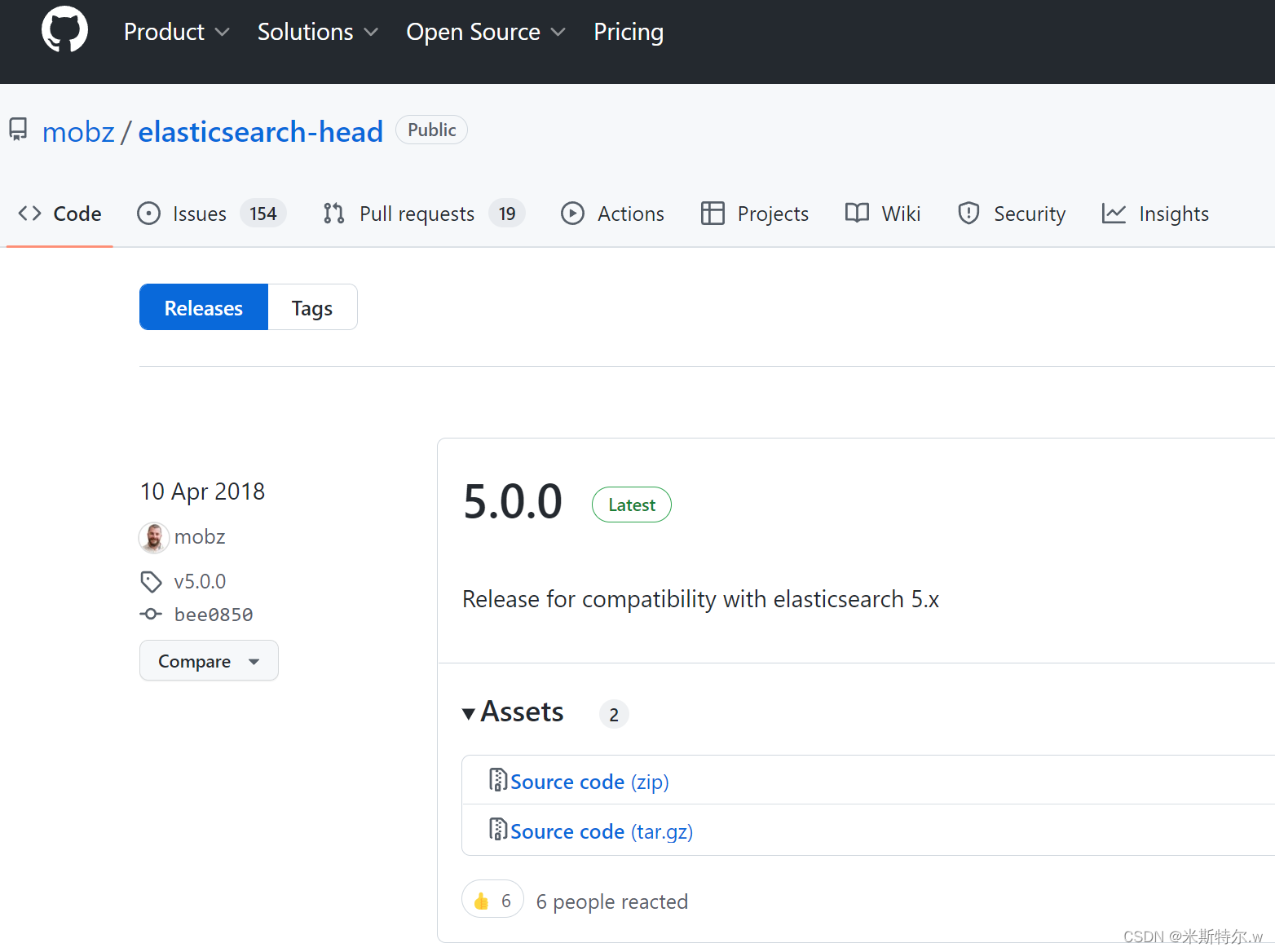Click the tar.gz file icon for Source code
This screenshot has width=1275, height=952.
click(498, 830)
